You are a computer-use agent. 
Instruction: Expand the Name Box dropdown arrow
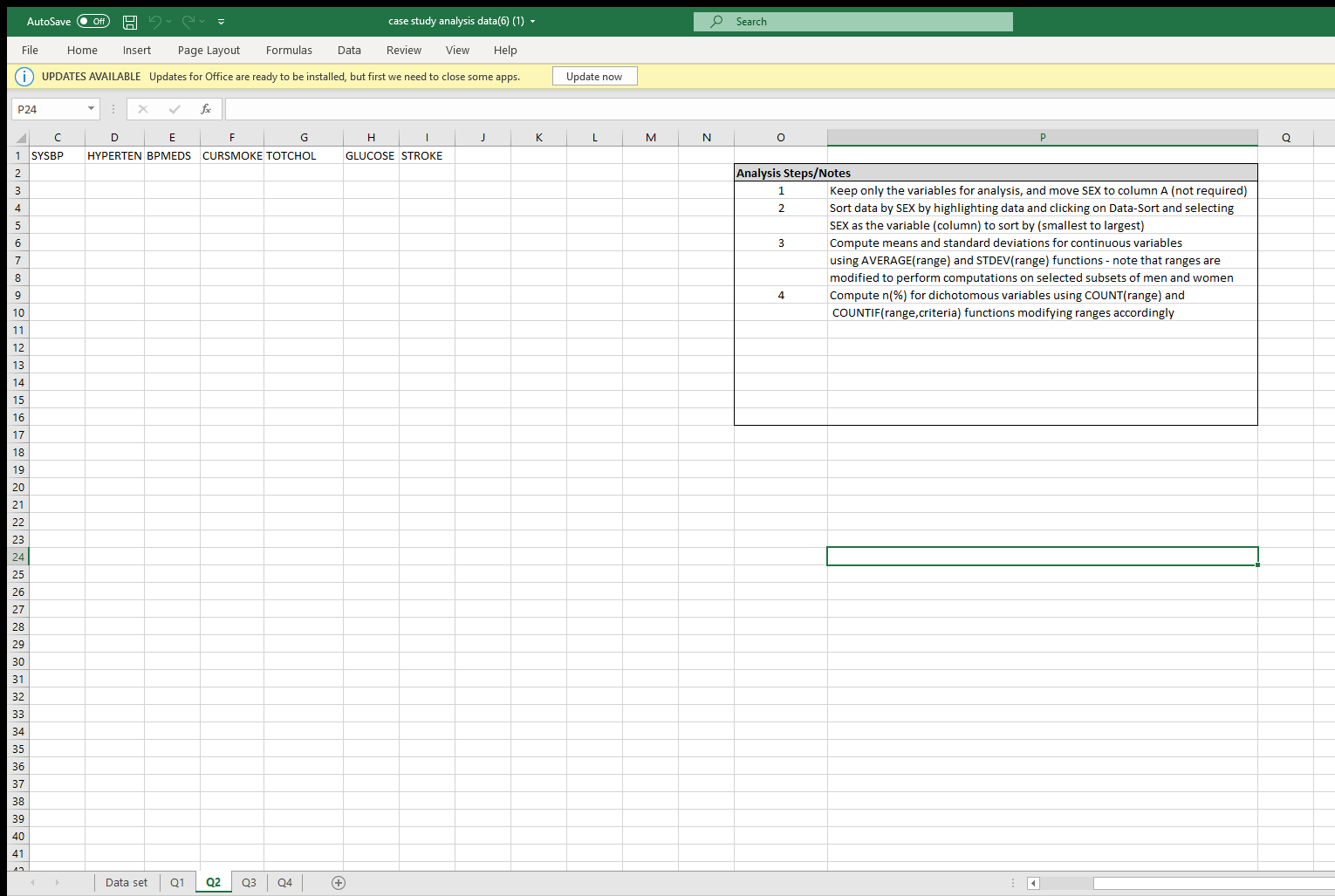point(91,109)
